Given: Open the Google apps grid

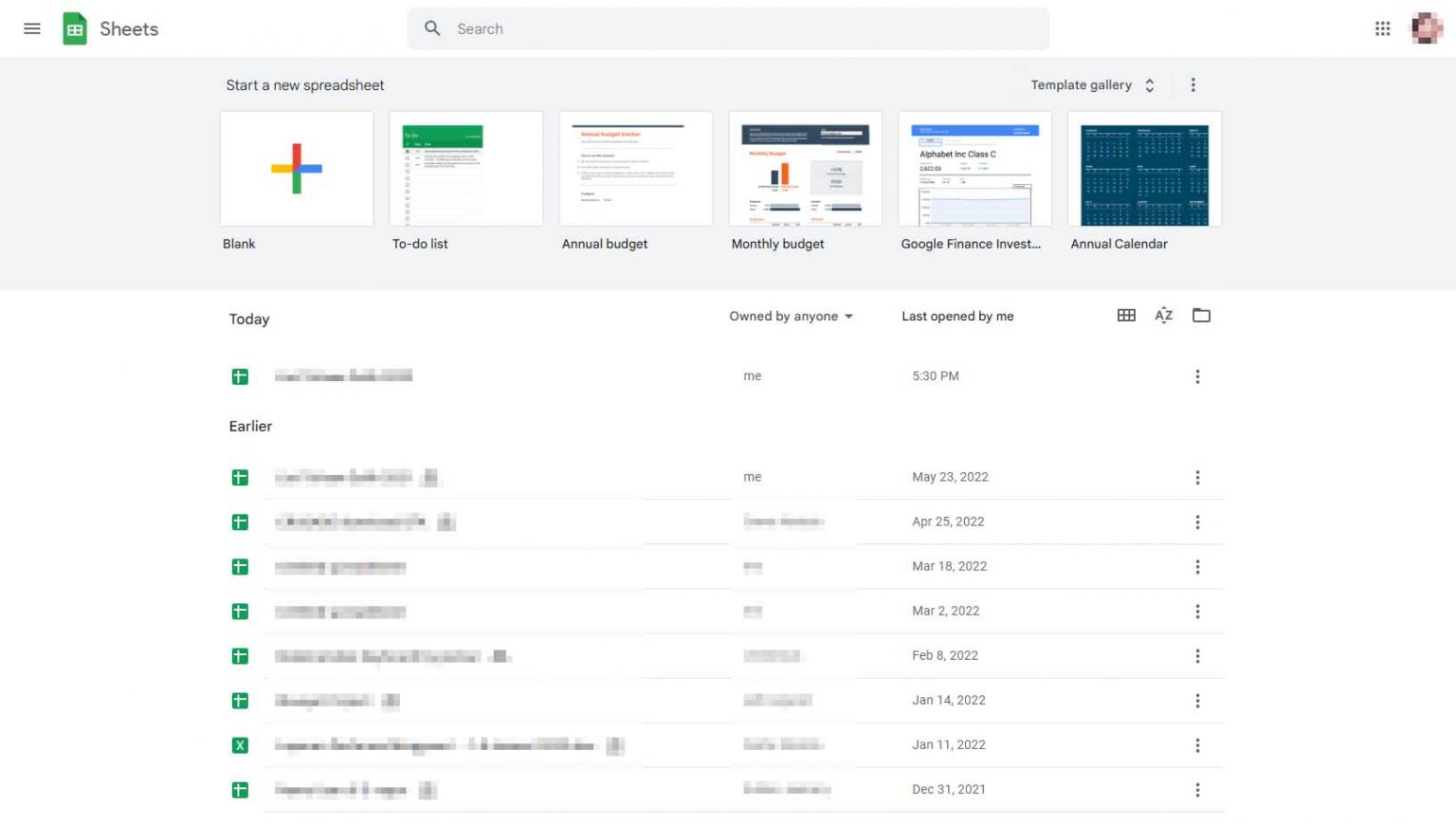Looking at the screenshot, I should click(1382, 28).
